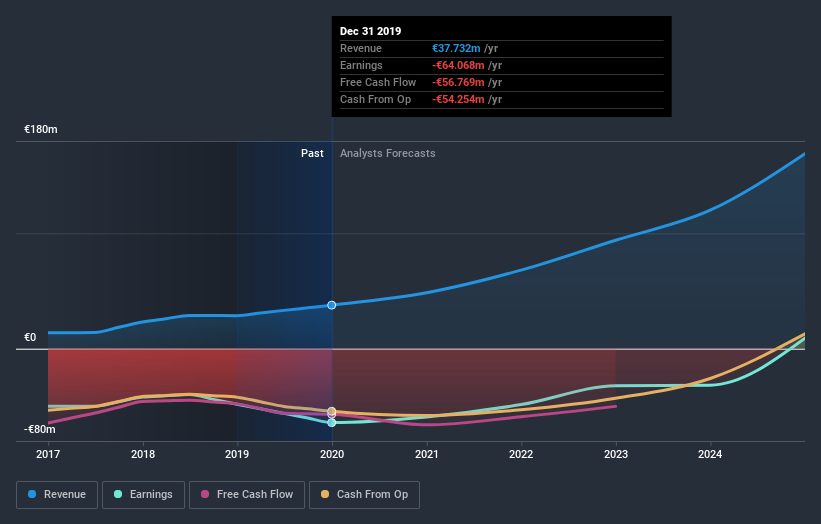Click the orange dot in Cash From Op legend
The image size is (821, 524).
[325, 494]
